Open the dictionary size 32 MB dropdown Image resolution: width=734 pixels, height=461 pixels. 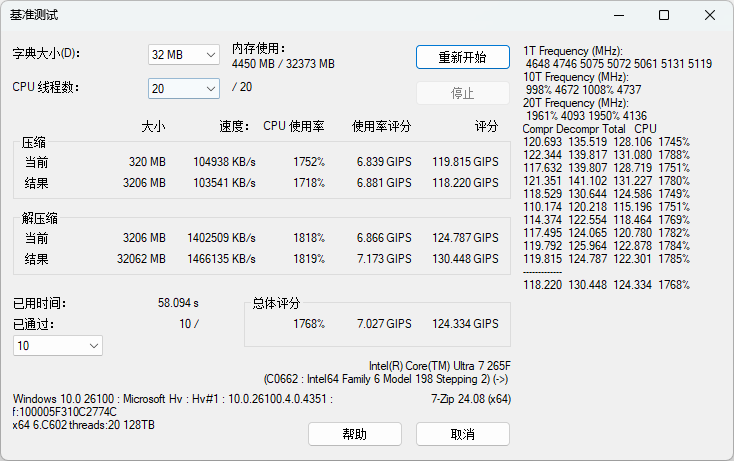[x=184, y=55]
